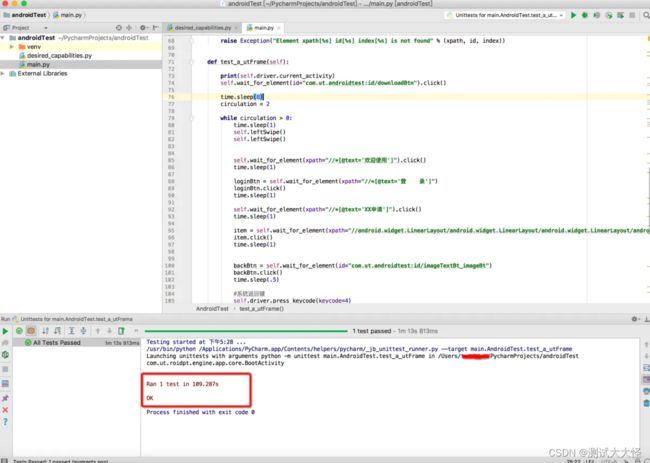The height and width of the screenshot is (463, 650).
Task: Toggle auto-test icon in Run sidebar
Action: [x=5, y=355]
